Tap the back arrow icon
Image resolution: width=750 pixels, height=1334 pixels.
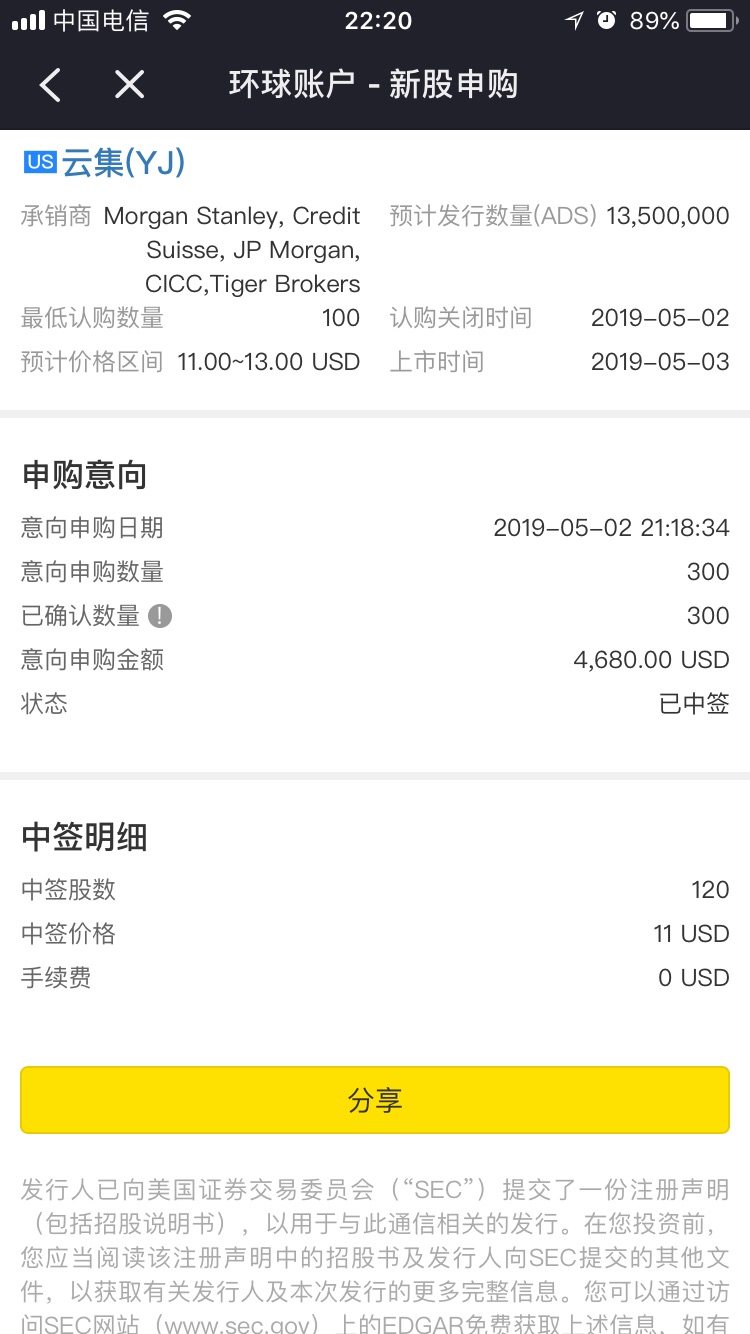point(50,85)
